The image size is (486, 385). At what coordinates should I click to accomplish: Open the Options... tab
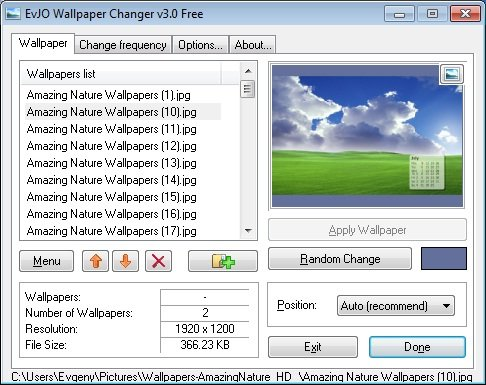200,45
